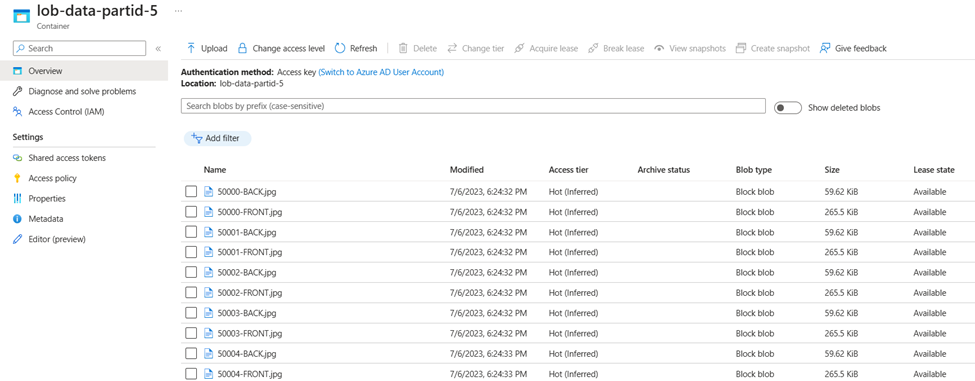This screenshot has width=975, height=381.
Task: Click the Properties bars icon
Action: tap(17, 199)
